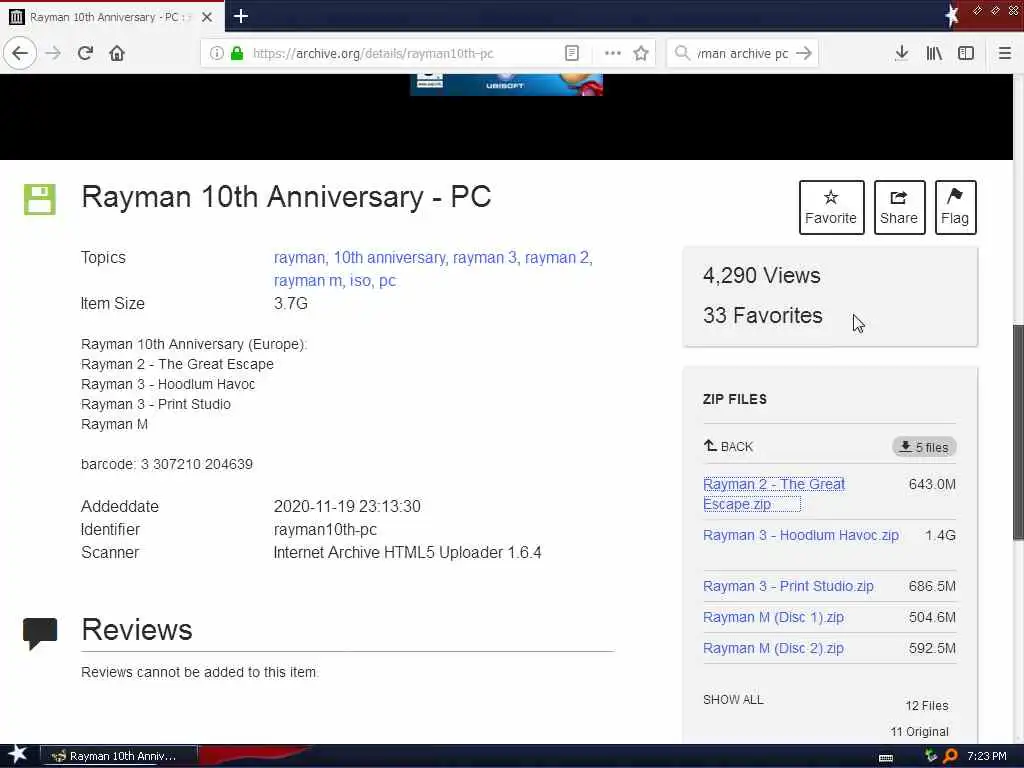
Task: Open the 'rayman 3' topic link
Action: point(485,257)
